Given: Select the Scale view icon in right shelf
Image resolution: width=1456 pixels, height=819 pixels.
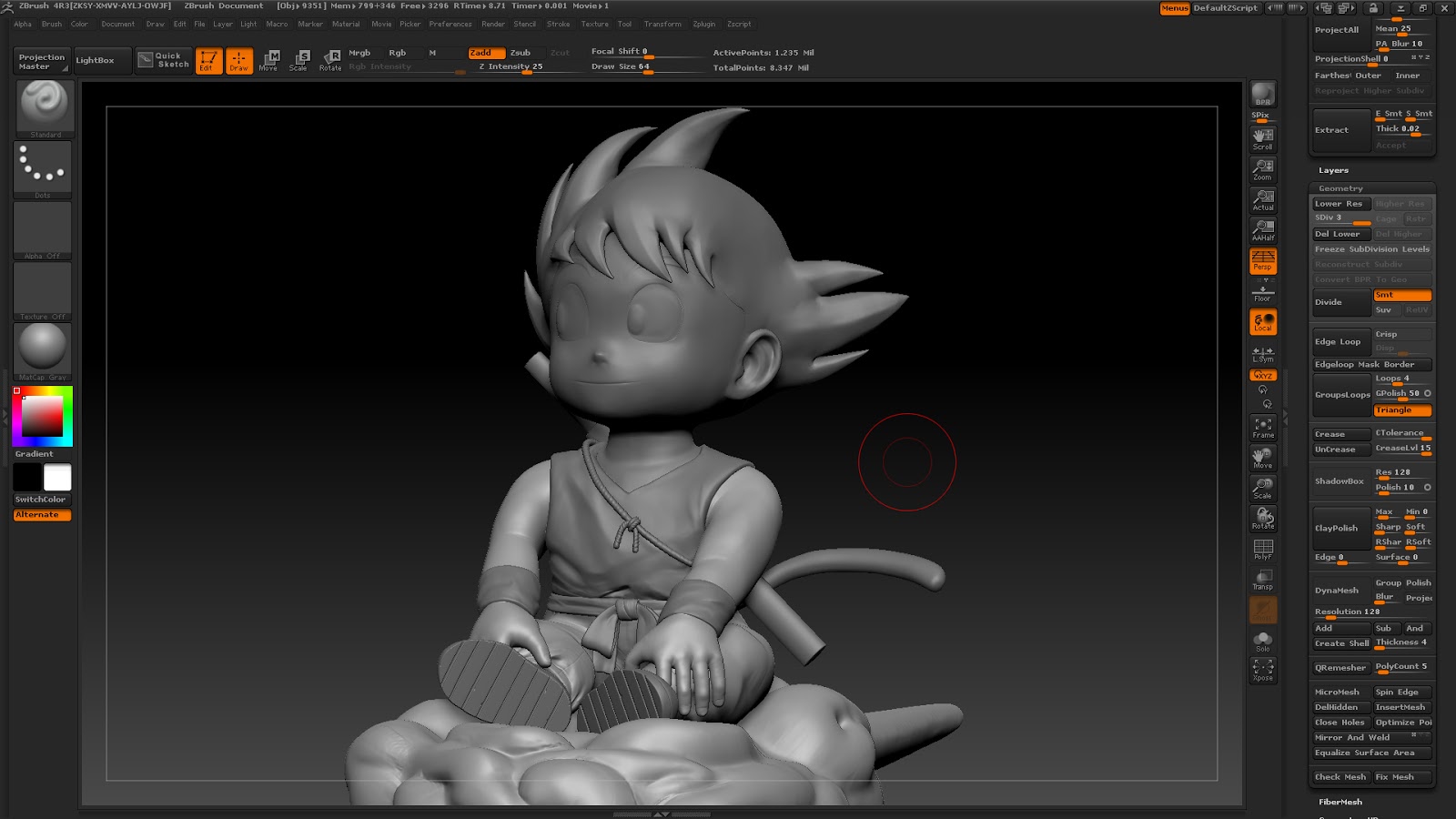Looking at the screenshot, I should 1263,488.
